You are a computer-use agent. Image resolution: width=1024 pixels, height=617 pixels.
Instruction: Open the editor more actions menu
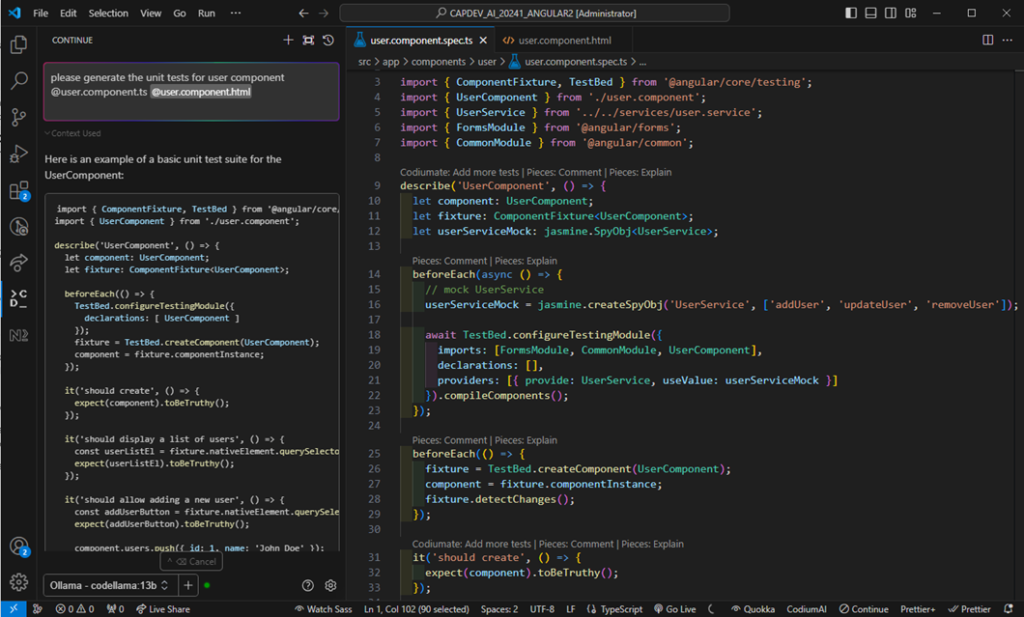pos(1006,39)
